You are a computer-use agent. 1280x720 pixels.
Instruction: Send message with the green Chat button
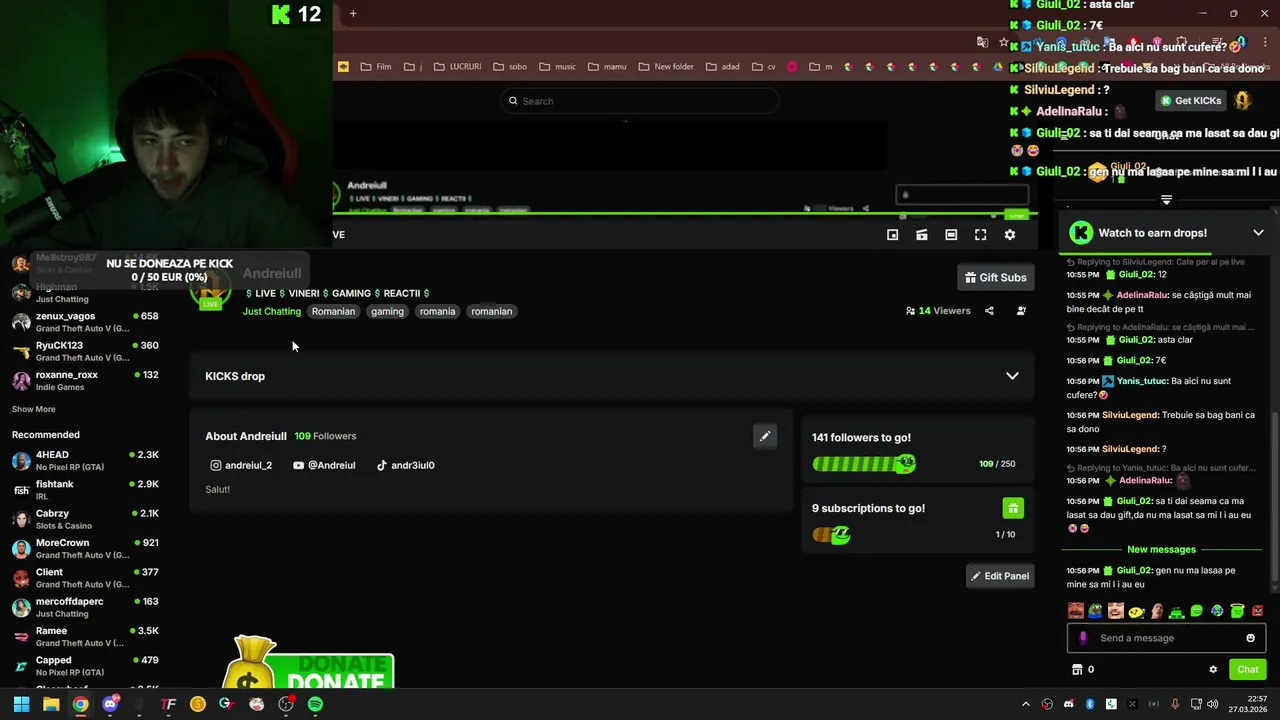(x=1248, y=670)
